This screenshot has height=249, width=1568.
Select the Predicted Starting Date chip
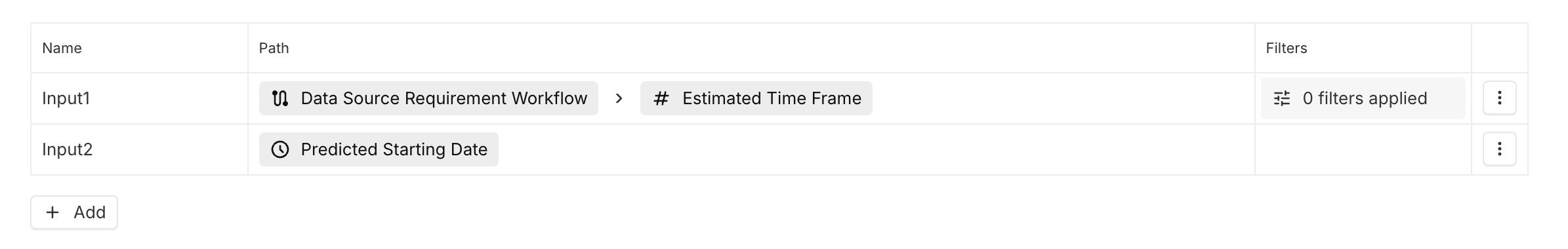tap(379, 149)
